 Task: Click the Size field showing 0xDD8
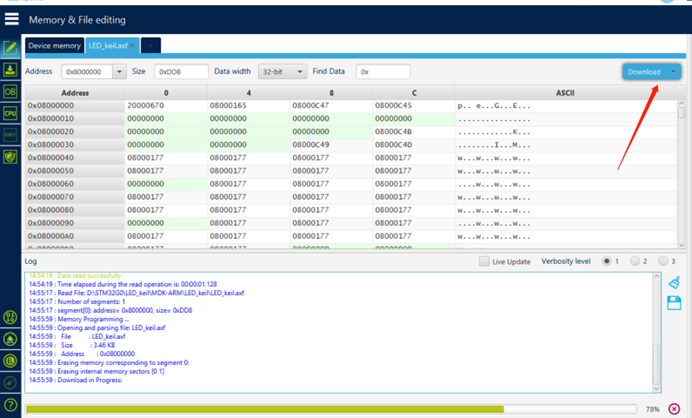point(181,72)
